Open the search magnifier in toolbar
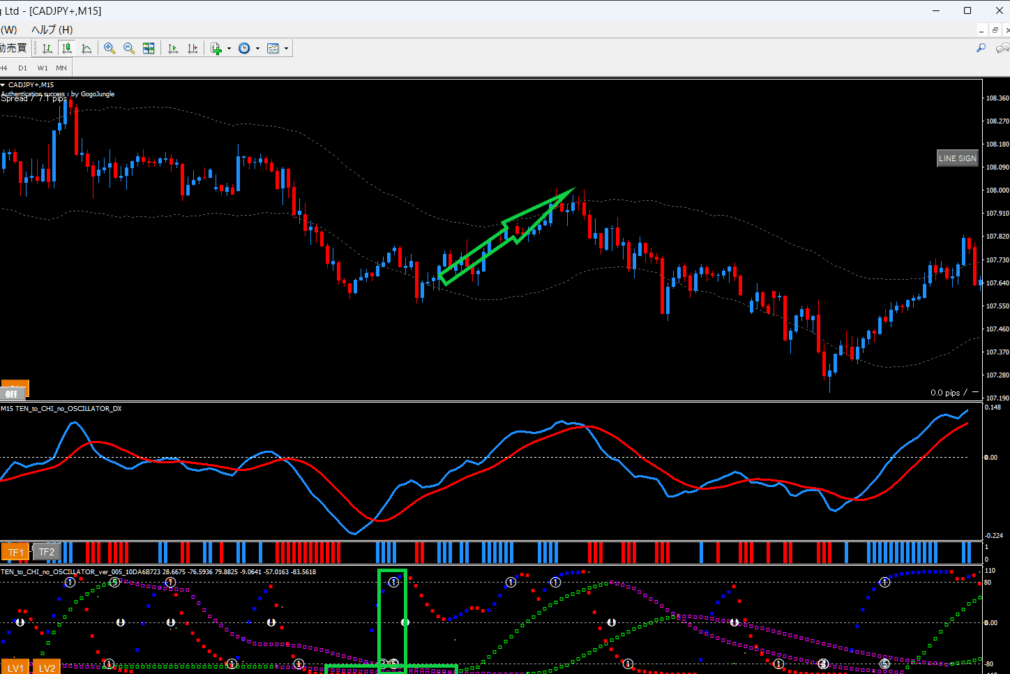Image resolution: width=1010 pixels, height=674 pixels. tap(981, 48)
